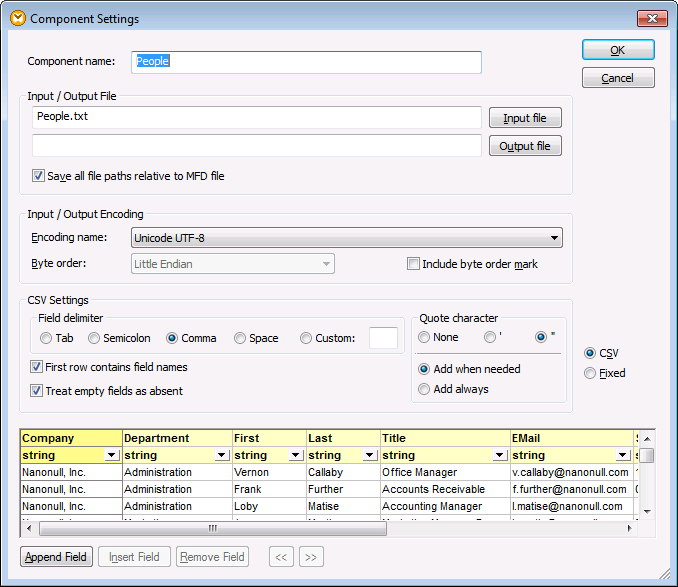Click the OK button
Viewport: 678px width, 587px height.
pos(618,50)
